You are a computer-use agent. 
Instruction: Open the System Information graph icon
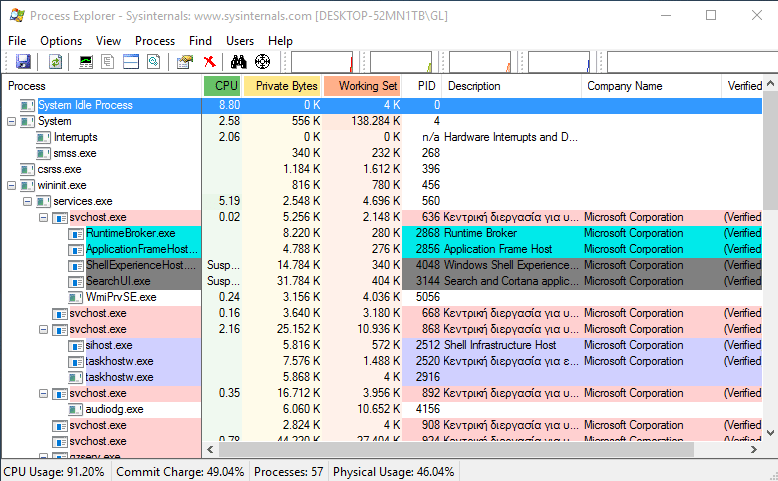[86, 62]
